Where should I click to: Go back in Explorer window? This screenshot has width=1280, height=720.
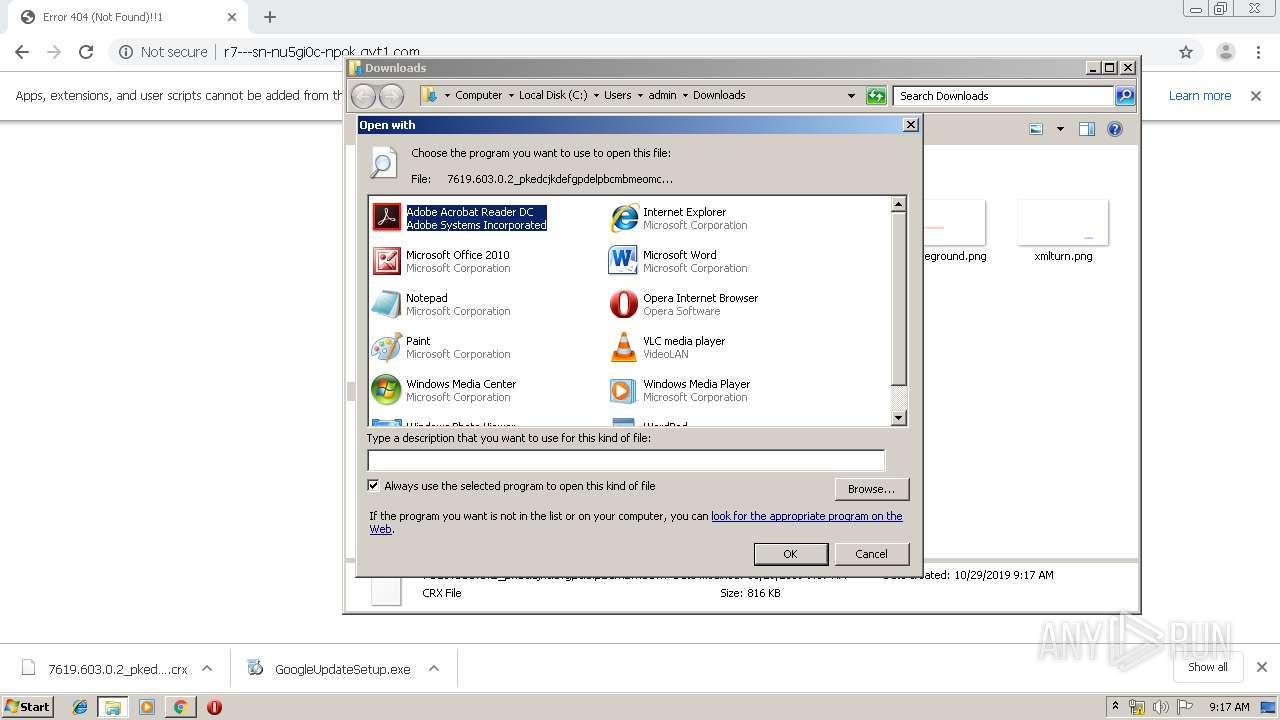point(363,96)
